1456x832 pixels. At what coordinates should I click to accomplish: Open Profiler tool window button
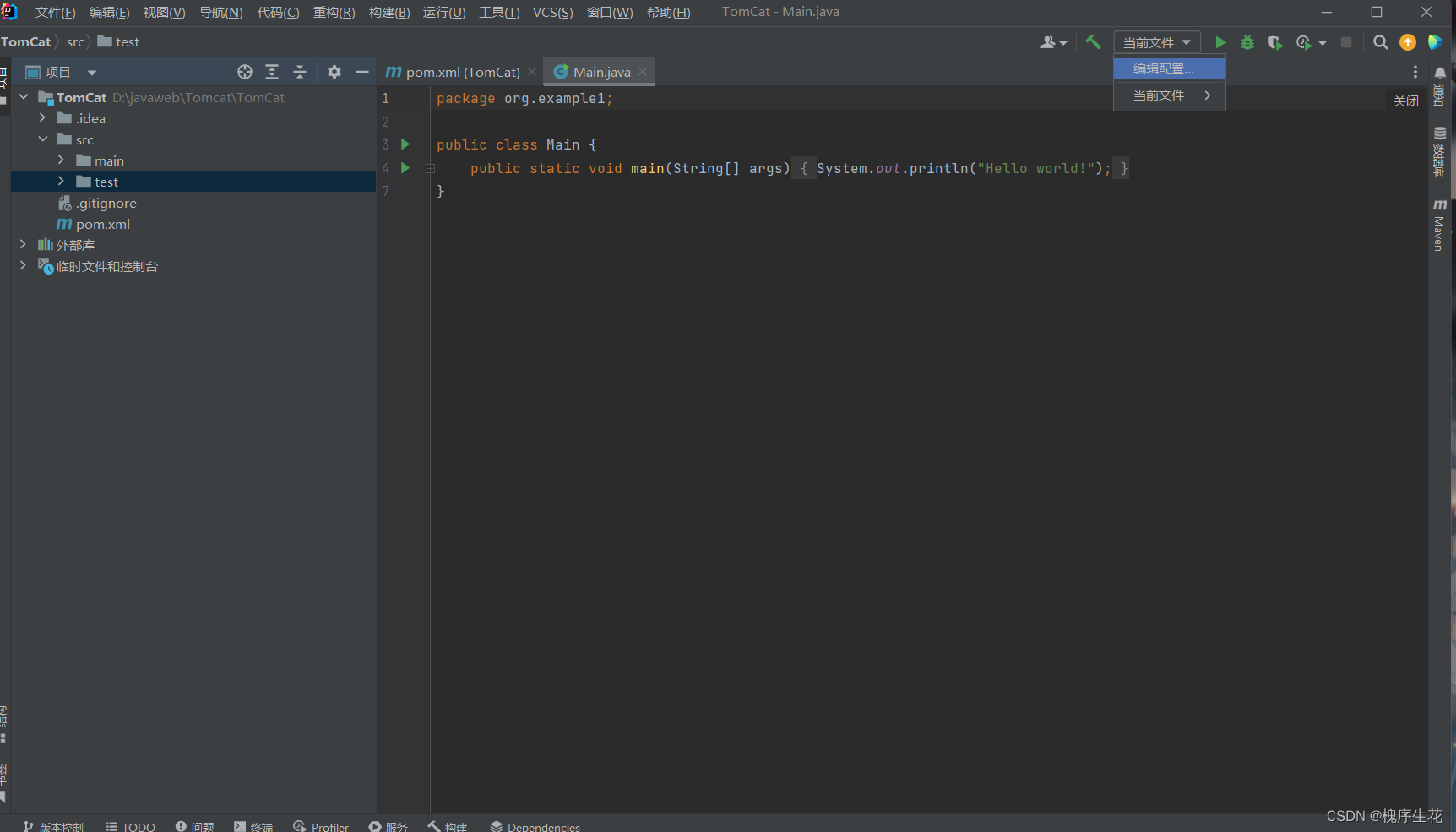(x=321, y=826)
